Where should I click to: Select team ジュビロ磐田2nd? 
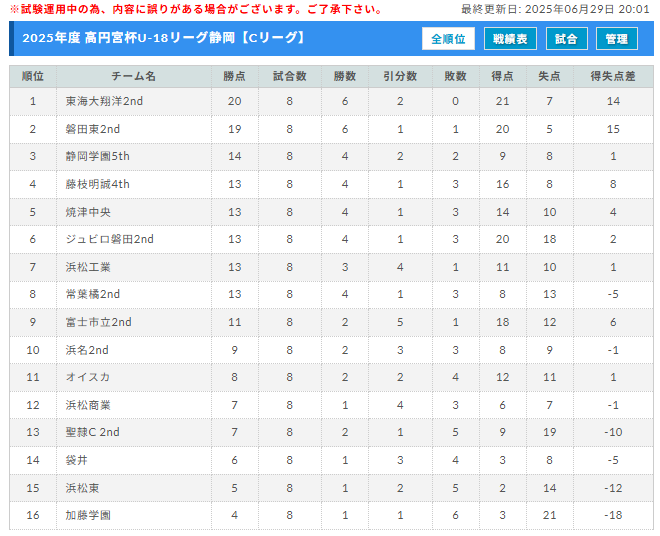click(x=109, y=239)
